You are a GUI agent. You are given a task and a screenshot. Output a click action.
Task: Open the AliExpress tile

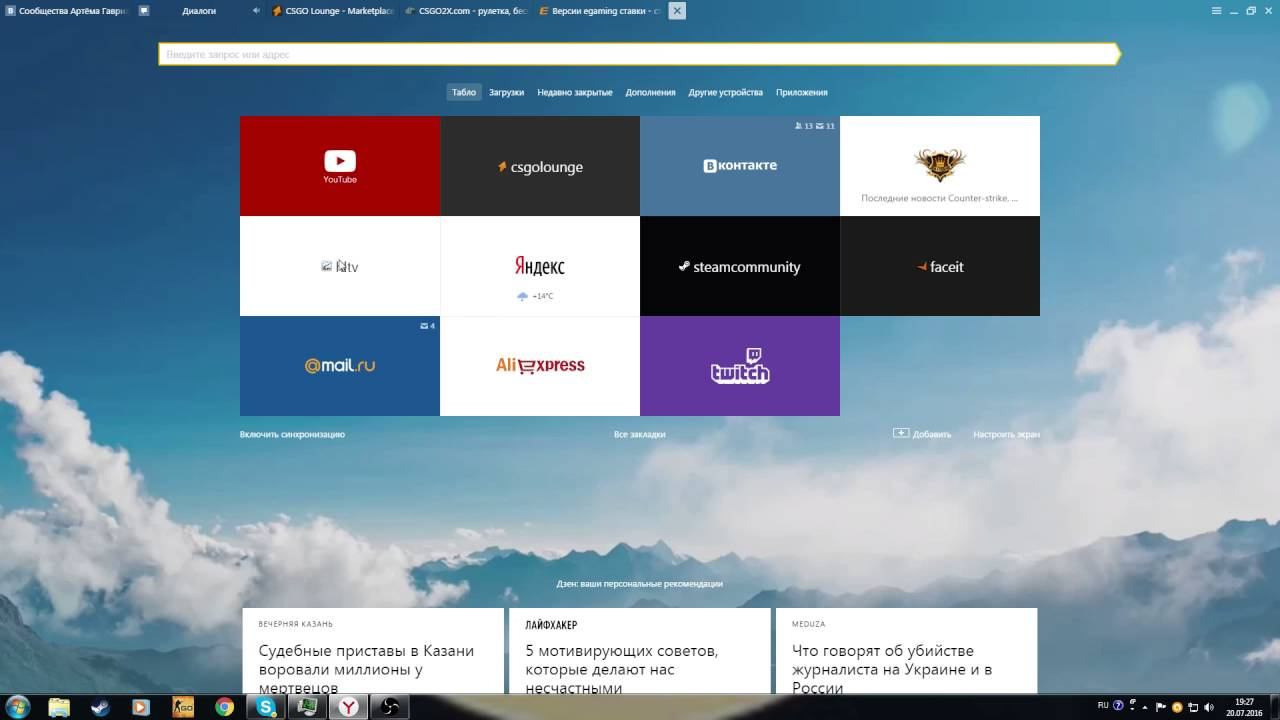540,366
